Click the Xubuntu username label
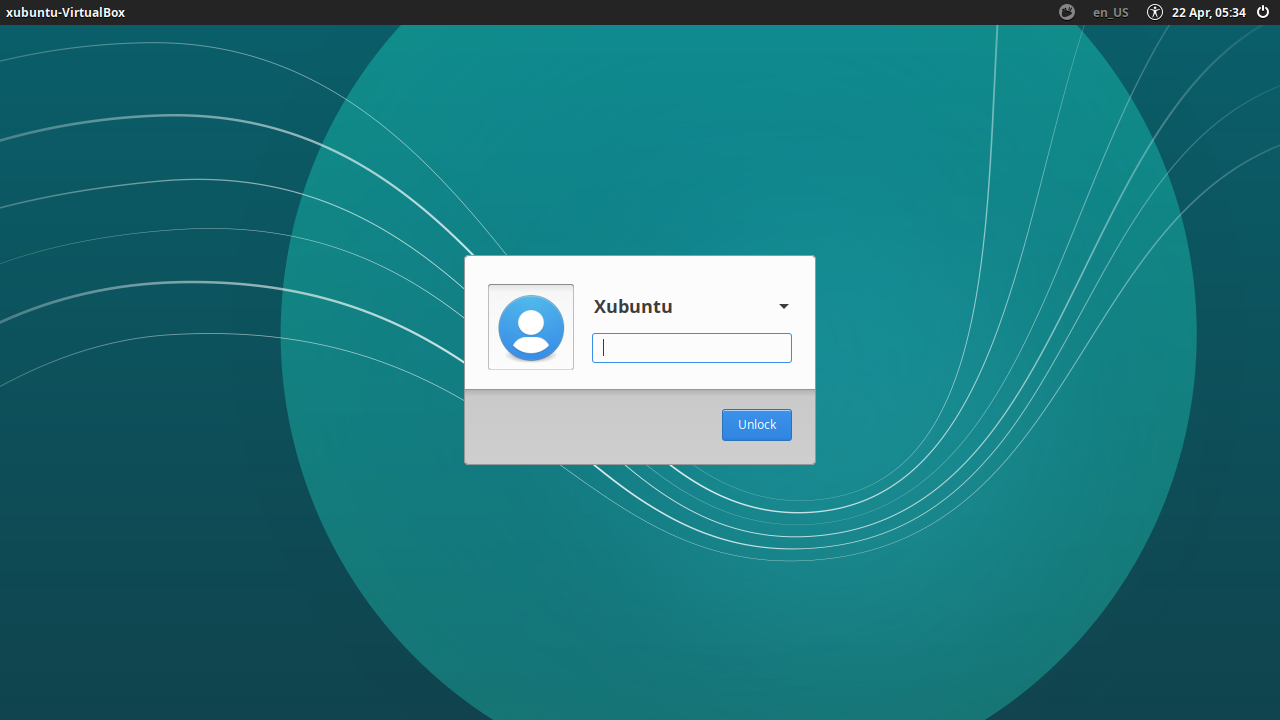 click(633, 306)
